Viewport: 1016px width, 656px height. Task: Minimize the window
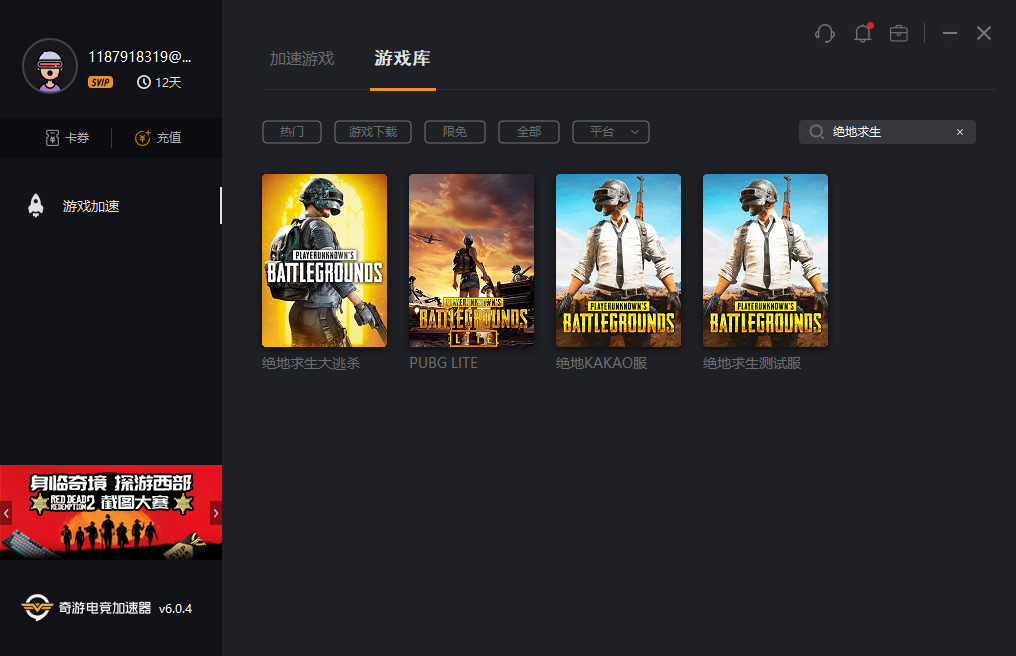pyautogui.click(x=950, y=33)
